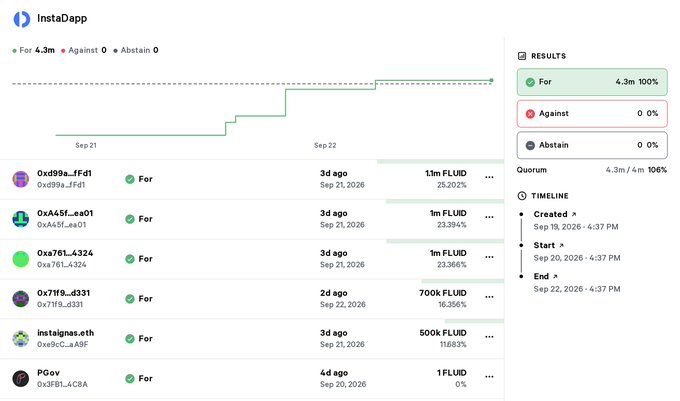Click the green For checkmark in 0xd99a...fFd1 row
This screenshot has height=401, width=680.
[130, 179]
